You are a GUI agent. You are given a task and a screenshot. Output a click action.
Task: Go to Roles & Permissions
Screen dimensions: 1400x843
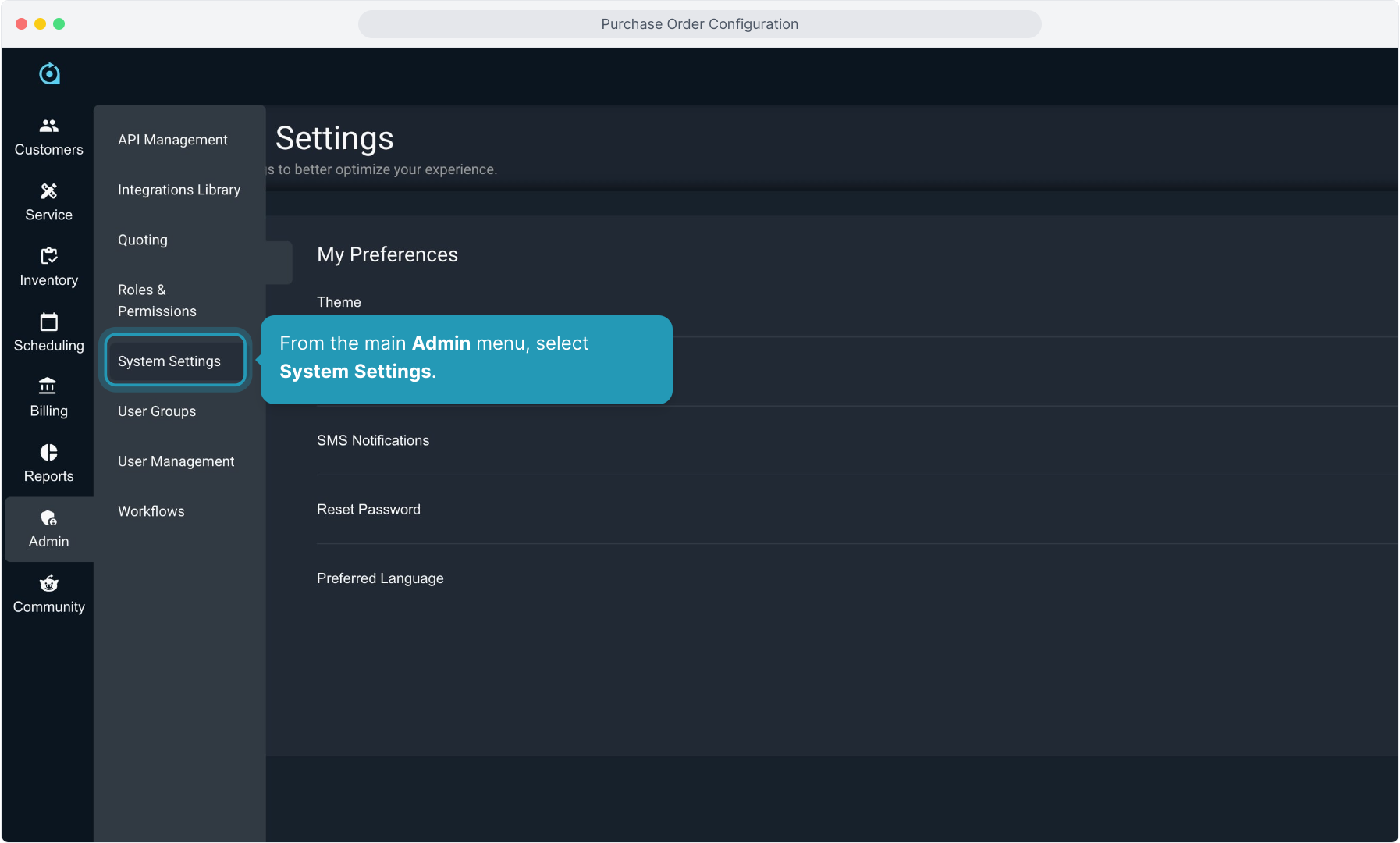point(157,301)
